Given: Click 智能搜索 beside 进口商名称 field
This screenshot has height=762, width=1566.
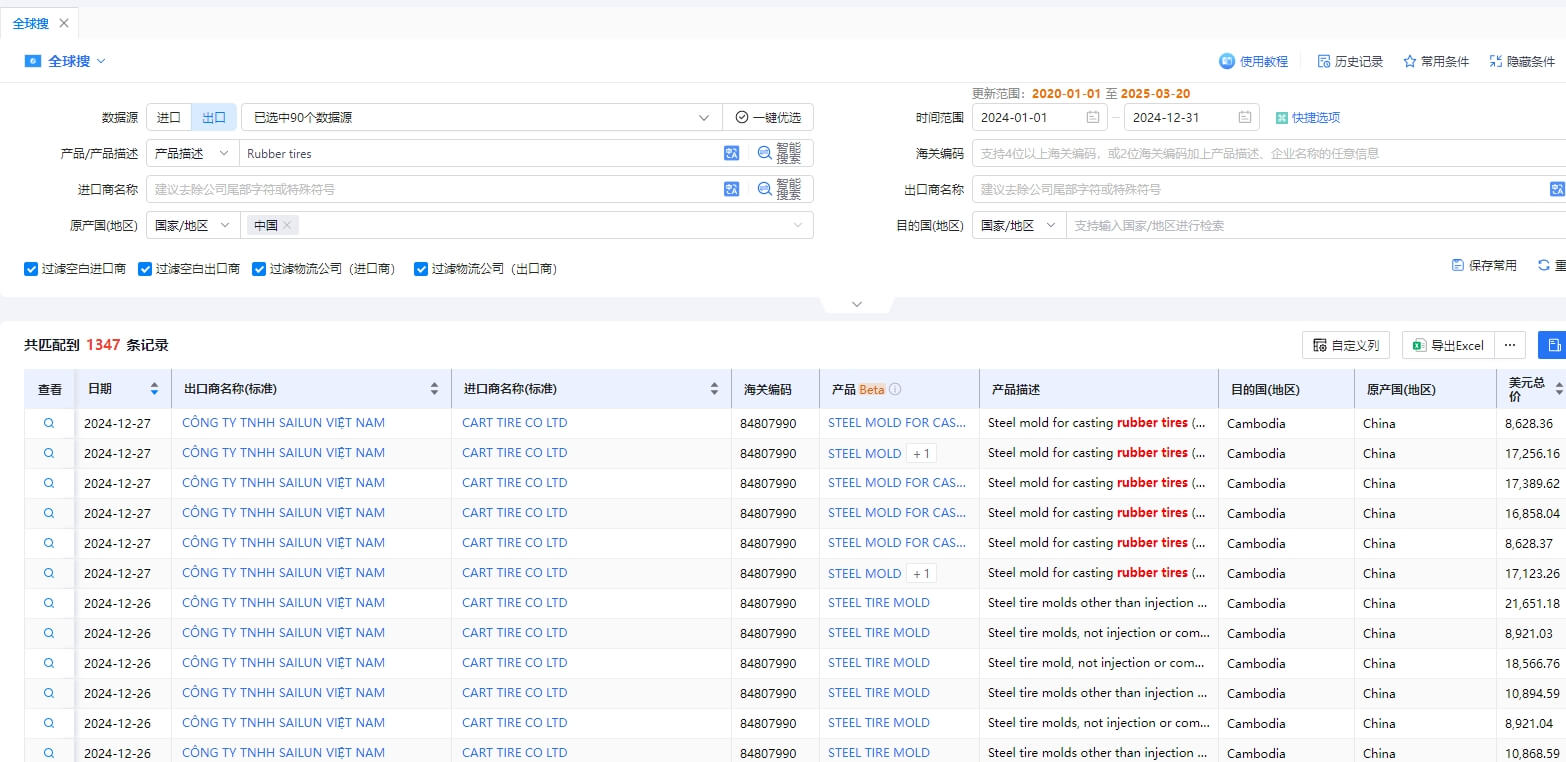Looking at the screenshot, I should click(779, 189).
